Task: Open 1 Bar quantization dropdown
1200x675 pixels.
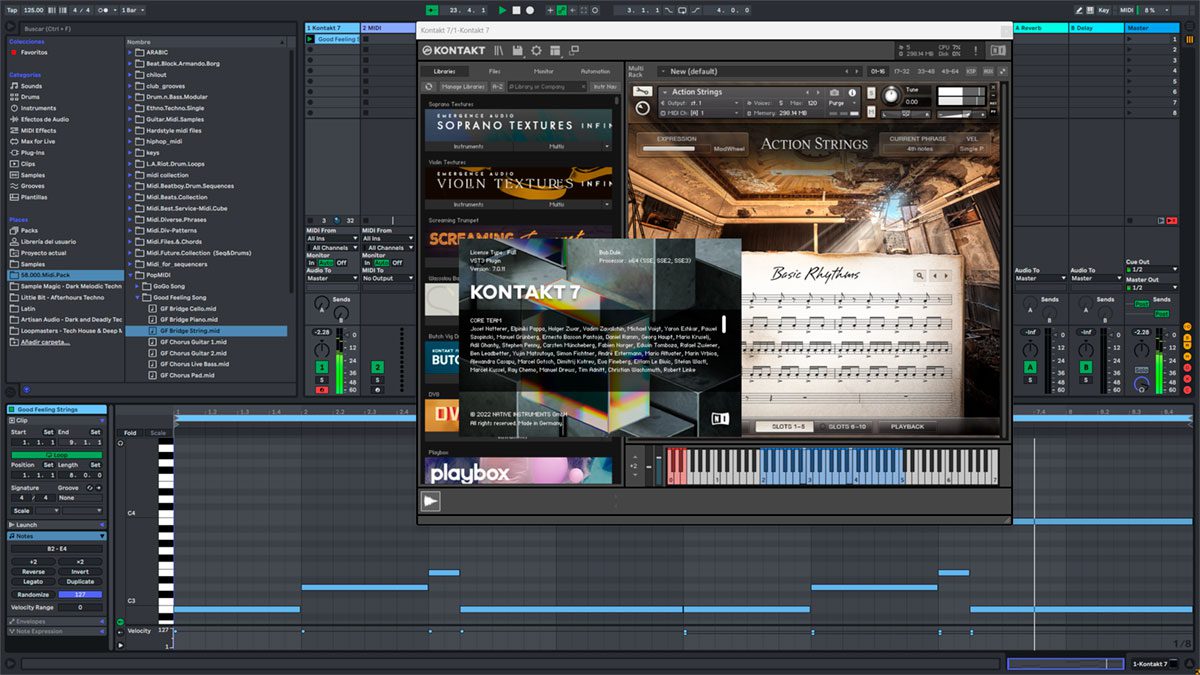Action: tap(130, 10)
